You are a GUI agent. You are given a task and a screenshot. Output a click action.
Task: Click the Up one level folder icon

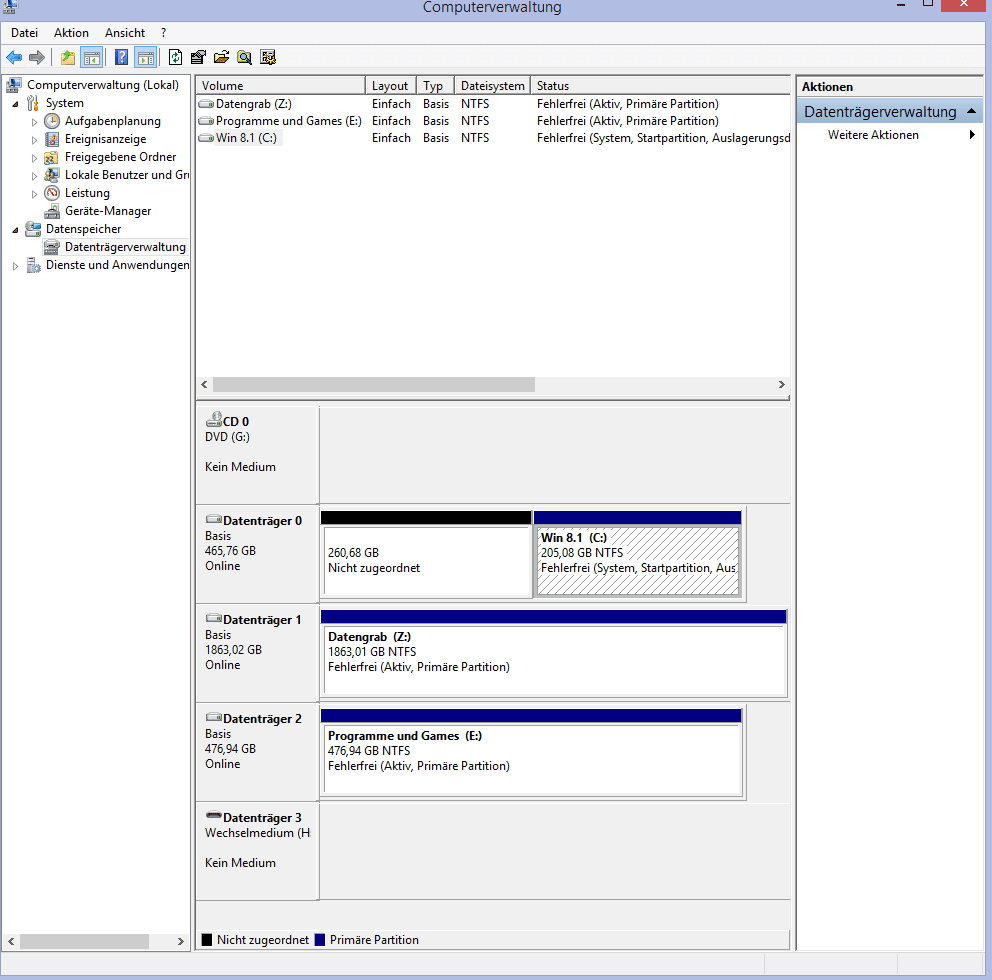[x=67, y=58]
